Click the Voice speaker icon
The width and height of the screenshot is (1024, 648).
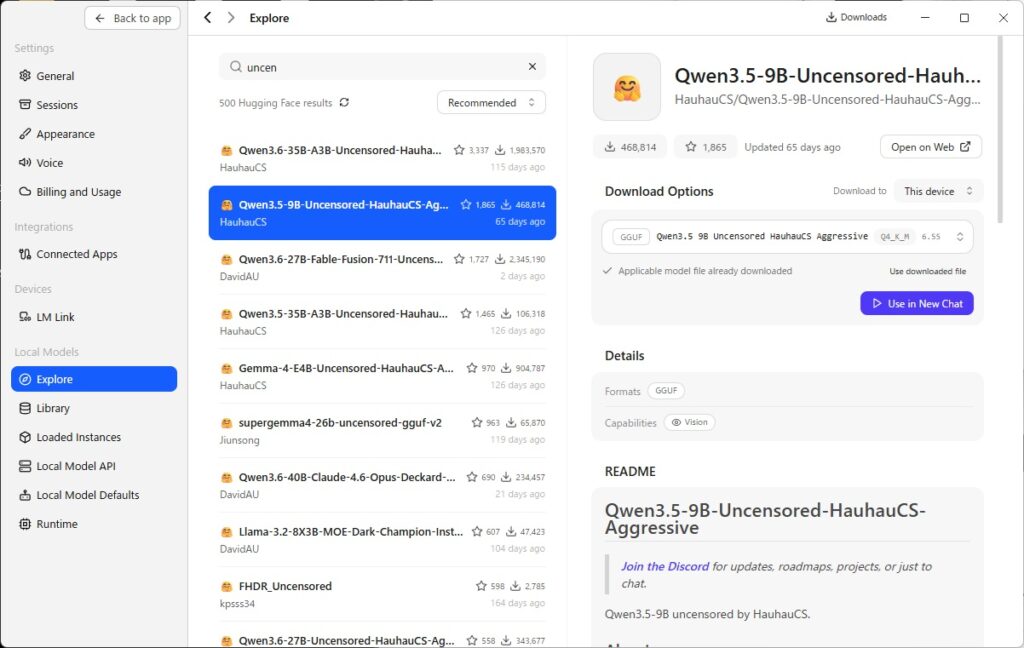[x=25, y=163]
